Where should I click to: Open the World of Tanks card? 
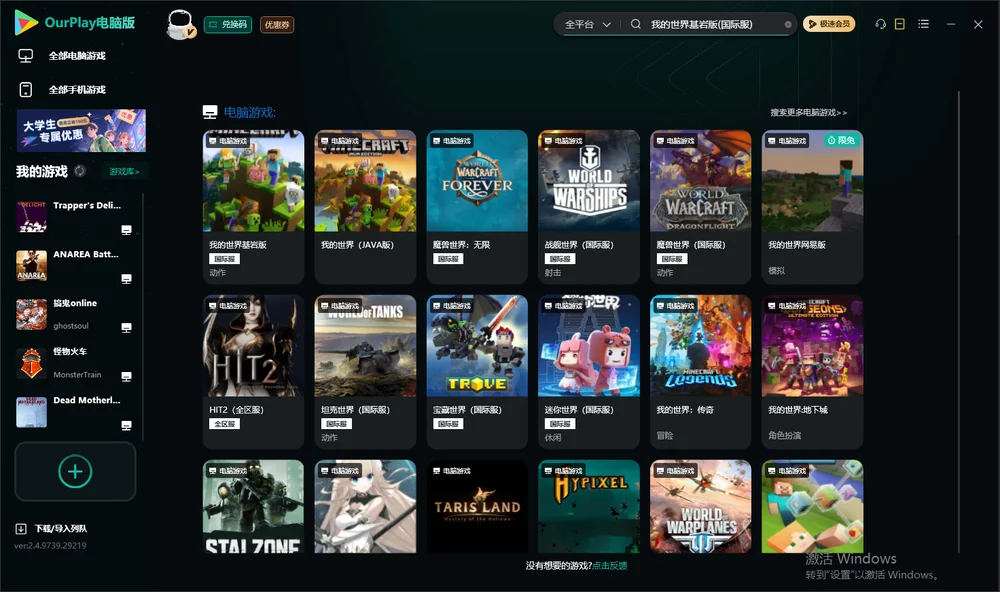coord(365,372)
